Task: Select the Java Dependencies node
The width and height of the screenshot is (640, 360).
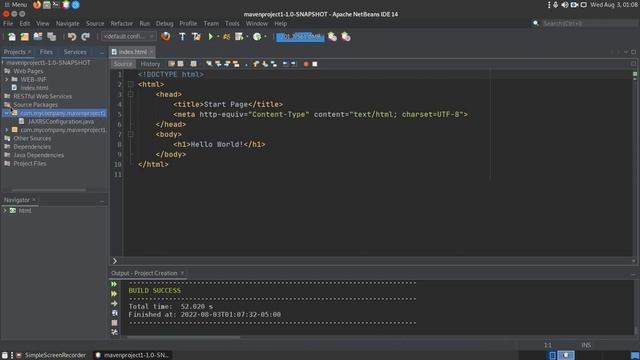Action: coord(38,155)
